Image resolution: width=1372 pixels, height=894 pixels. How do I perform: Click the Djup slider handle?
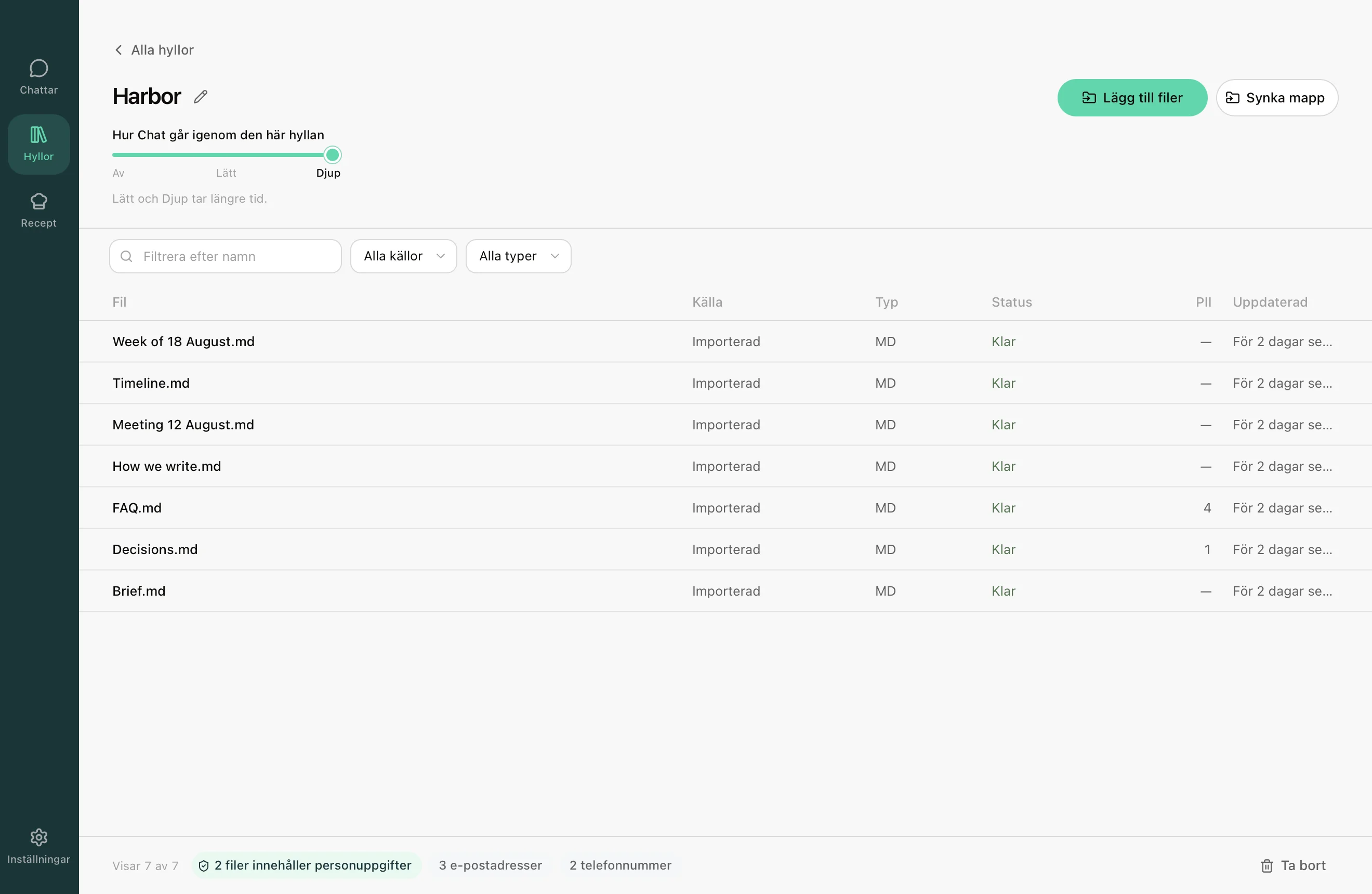[333, 155]
